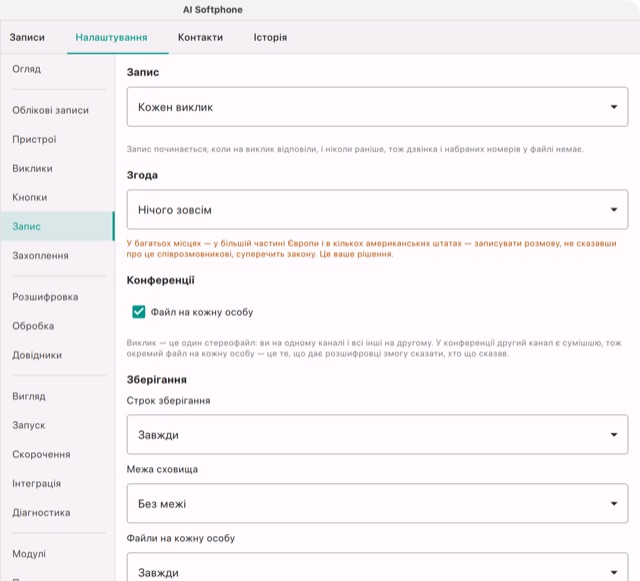Expand the Межа сховища dropdown
Screen dimensions: 640x581
(x=377, y=503)
